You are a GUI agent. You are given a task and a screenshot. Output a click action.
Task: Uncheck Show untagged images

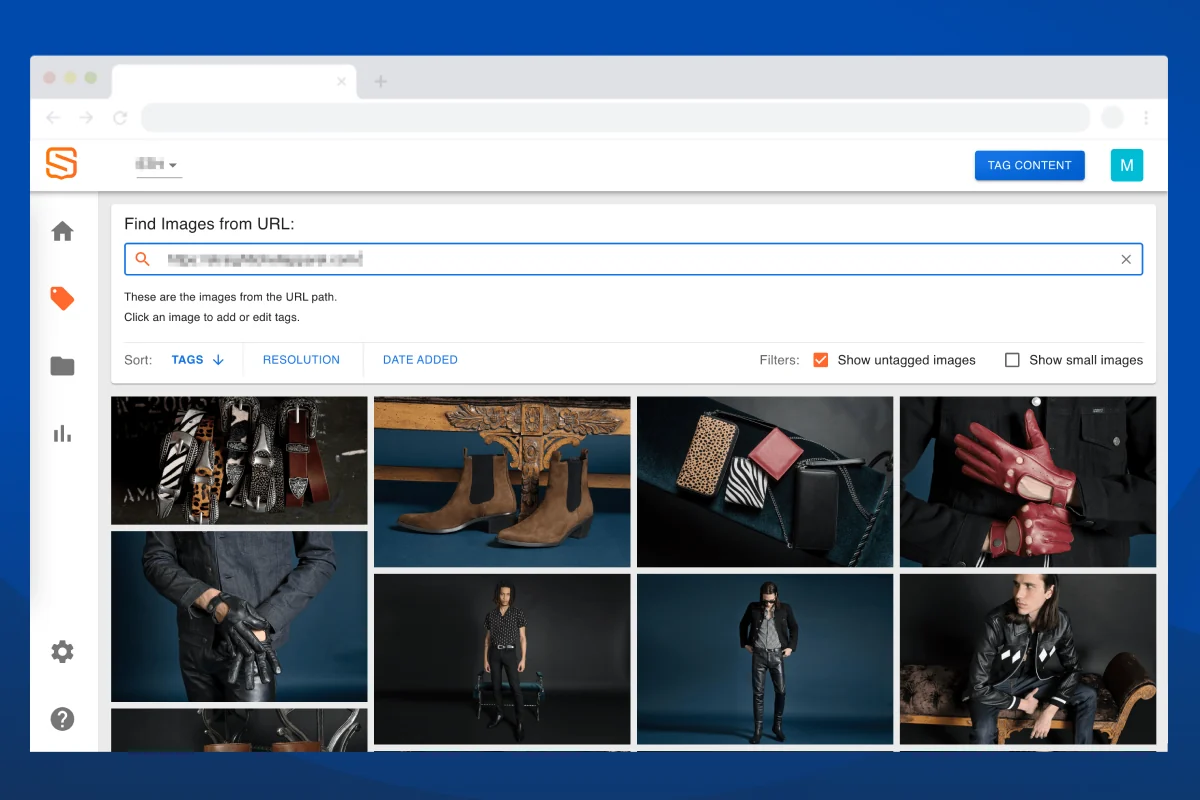coord(821,360)
